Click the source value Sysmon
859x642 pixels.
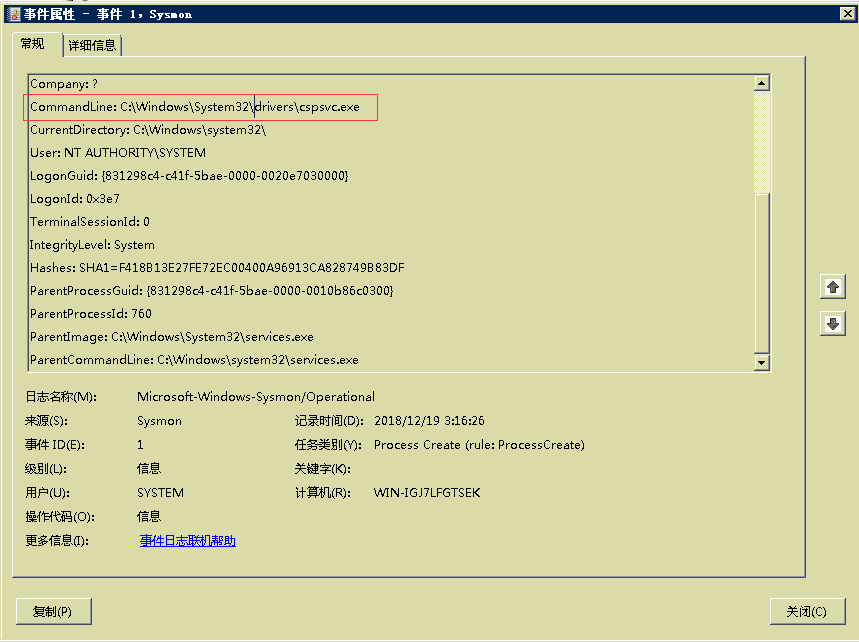click(x=159, y=421)
